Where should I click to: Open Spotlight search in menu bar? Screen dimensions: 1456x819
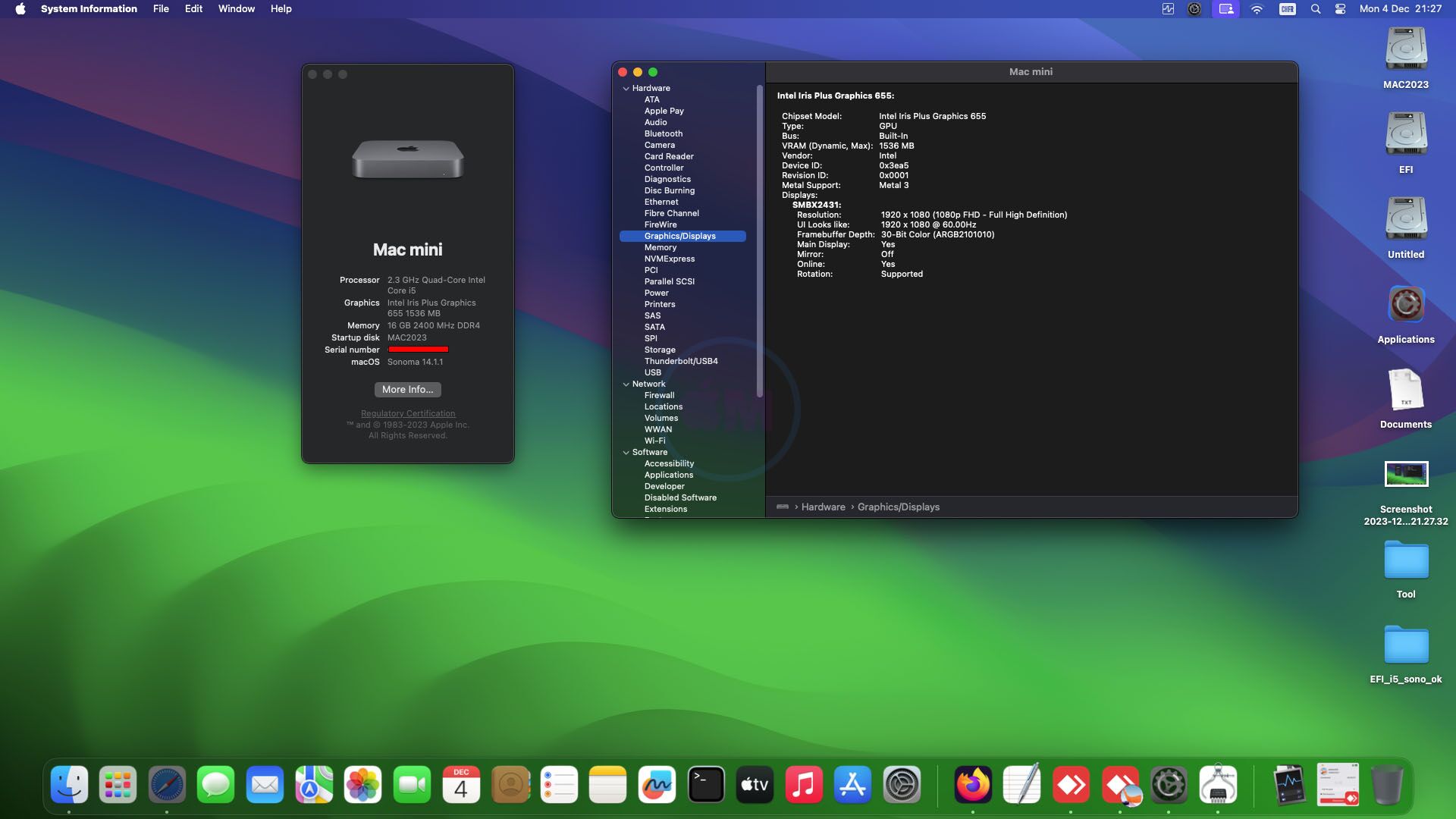pyautogui.click(x=1316, y=9)
